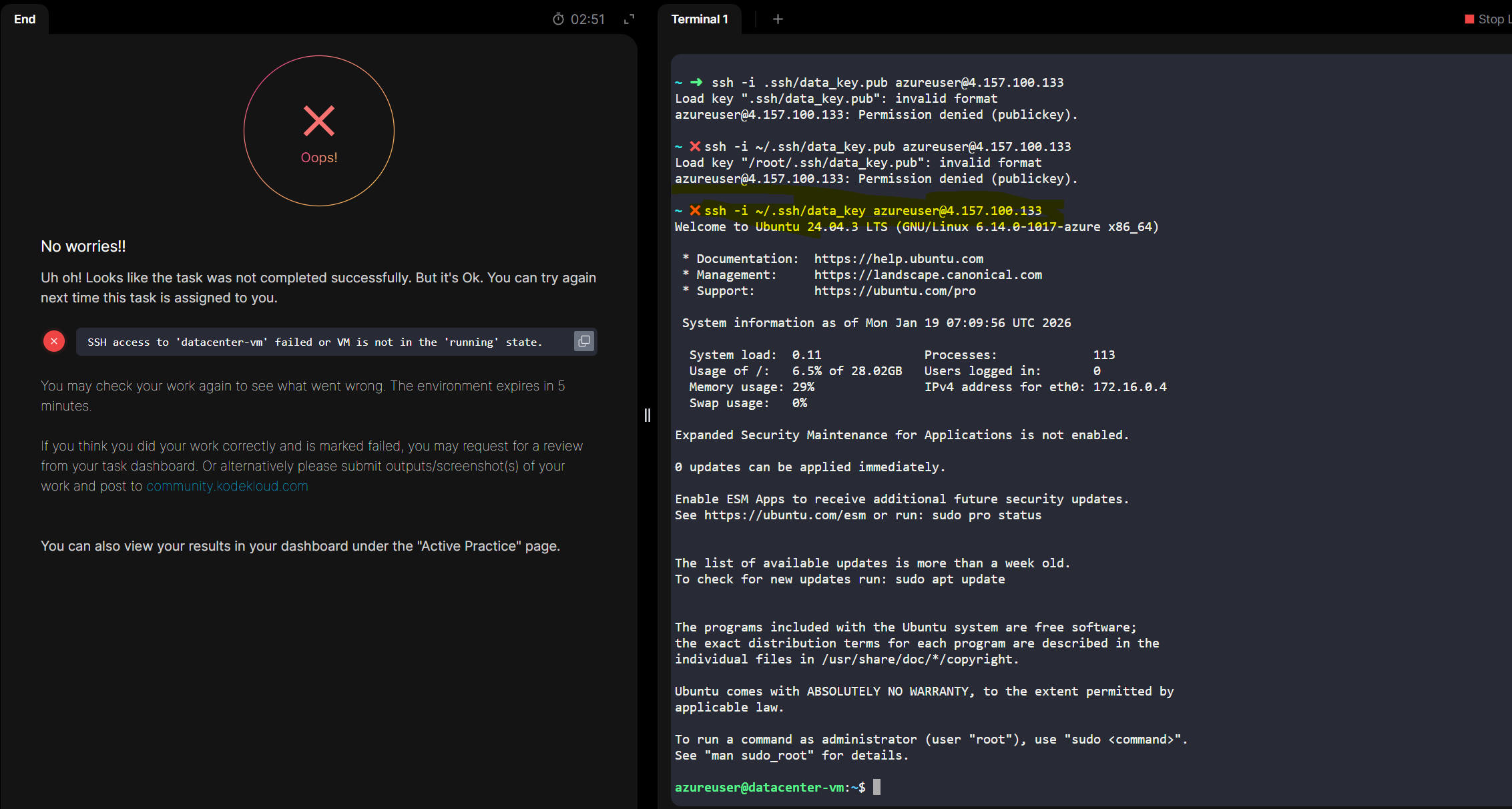The image size is (1512, 809).
Task: Click the https://help.ubuntu.com URL in terminal
Action: click(x=899, y=258)
